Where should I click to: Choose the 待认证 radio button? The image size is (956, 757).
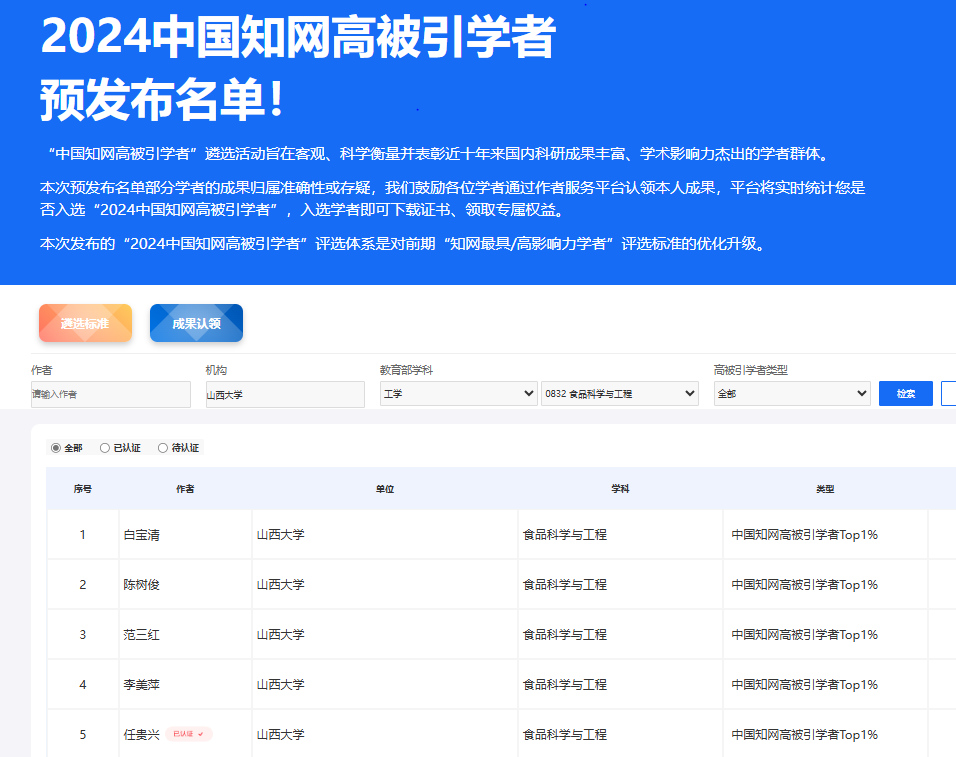pos(163,448)
